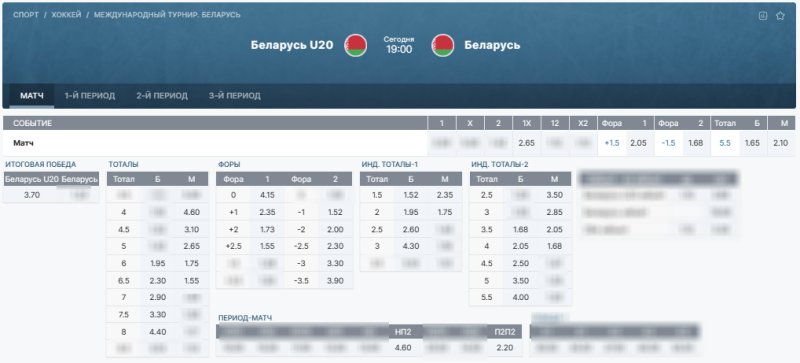The width and height of the screenshot is (800, 363).
Task: Pick Фора 2 odds 1.68 in Матч row
Action: (696, 143)
